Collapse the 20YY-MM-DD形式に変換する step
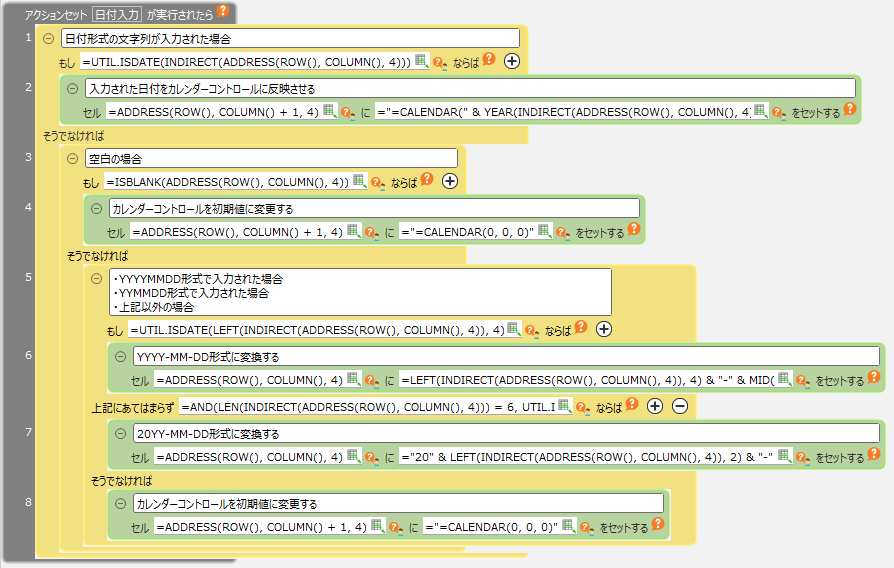Image resolution: width=894 pixels, height=568 pixels. (120, 433)
